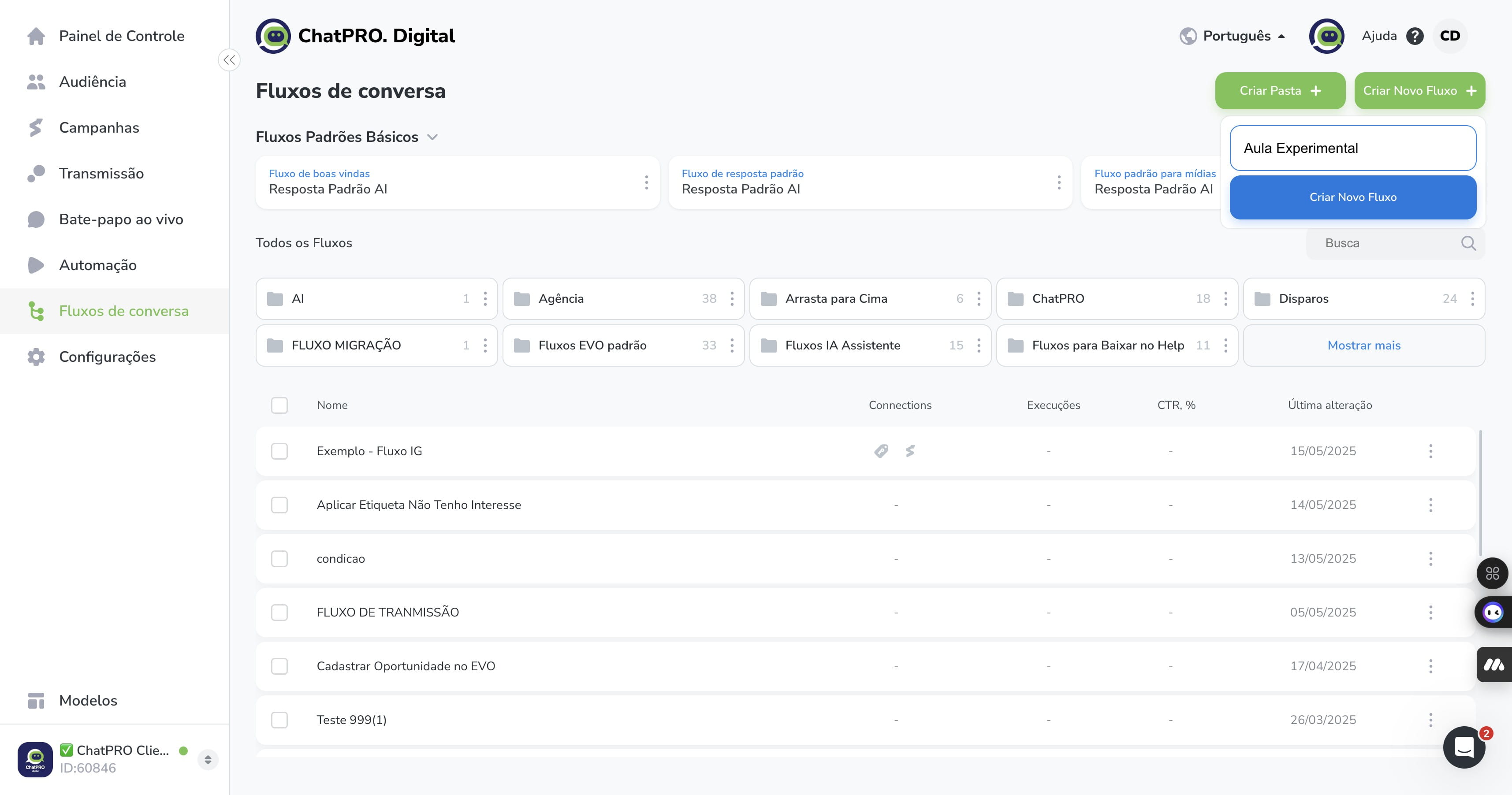Screen dimensions: 1512x795
Task: Tick the Teste 999(1) row checkbox
Action: point(279,720)
